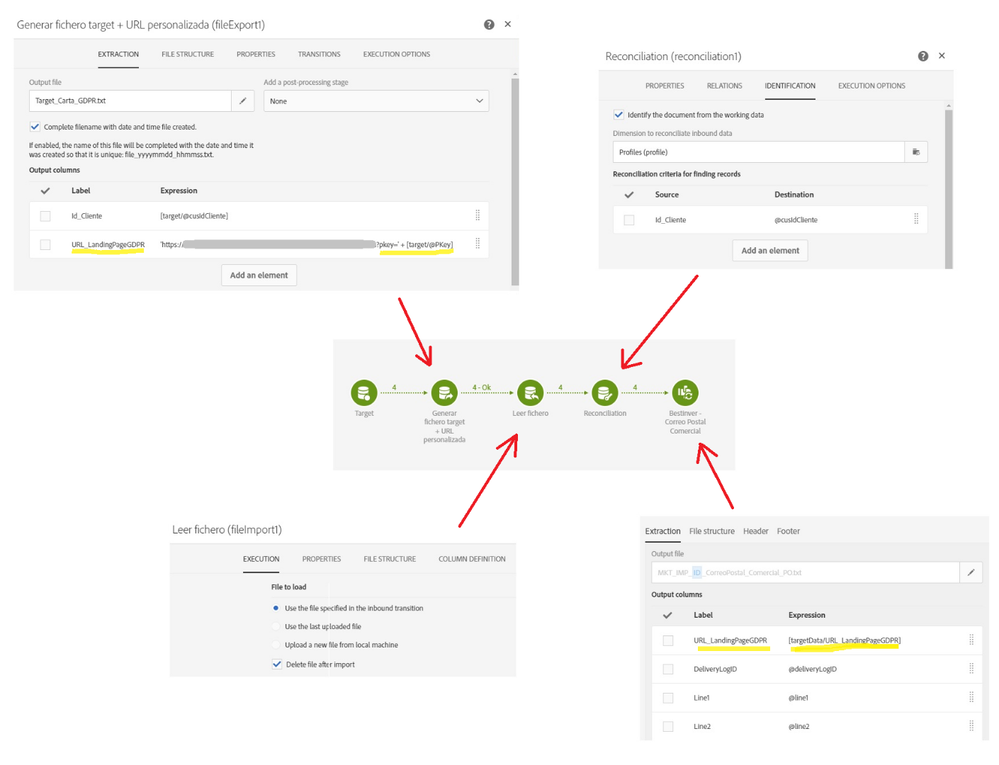Switch to the File Structure tab in fileExport1
The image size is (999, 765).
click(x=187, y=54)
